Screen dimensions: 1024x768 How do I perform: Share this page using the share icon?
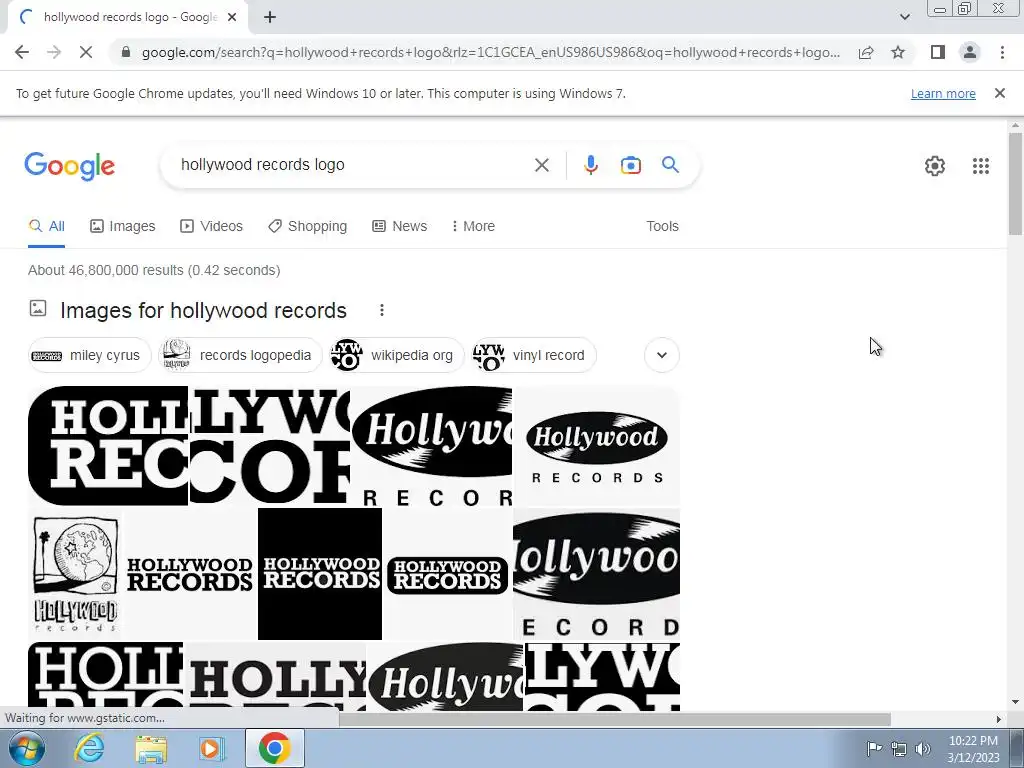pos(866,52)
